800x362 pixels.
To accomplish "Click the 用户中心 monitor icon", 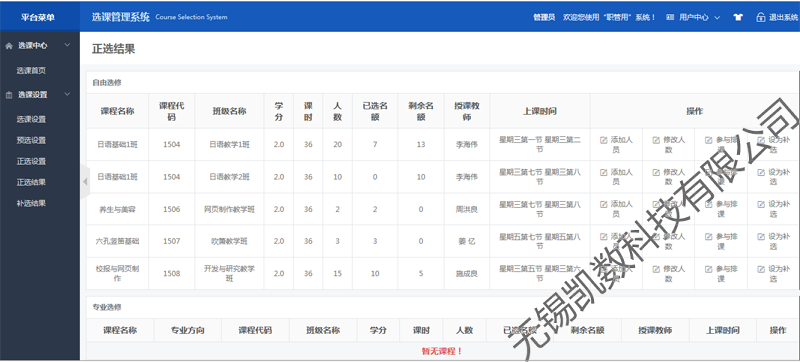I will [670, 17].
